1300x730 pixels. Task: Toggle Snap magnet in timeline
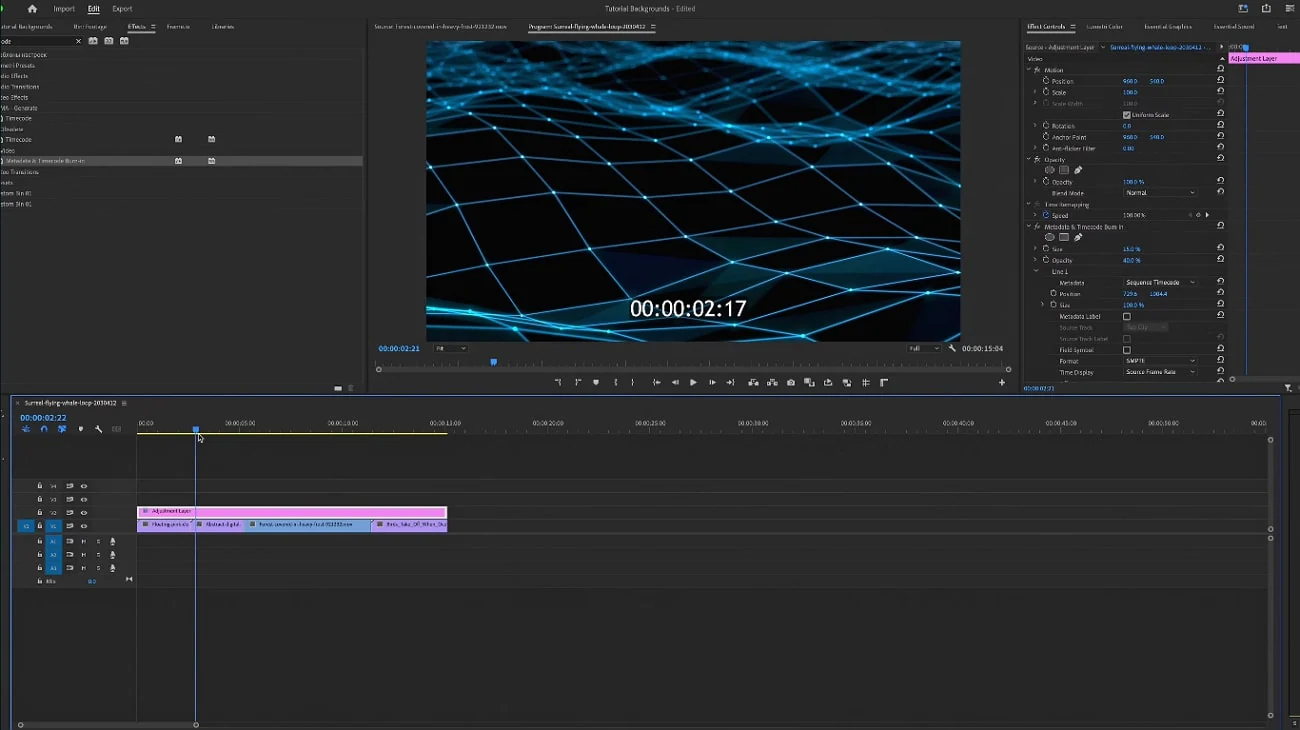pos(44,429)
